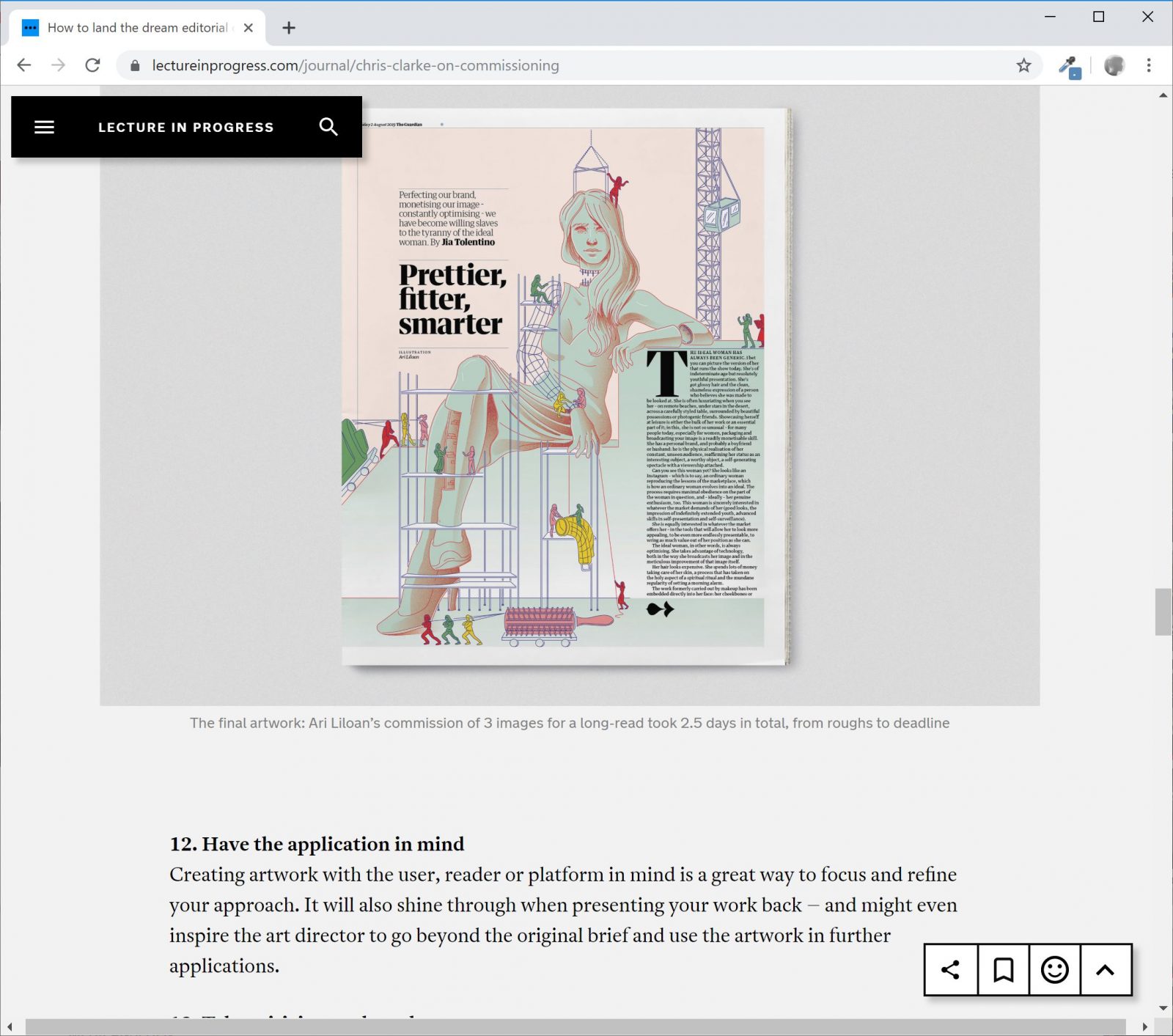Bookmark this article with the bookmark icon
This screenshot has height=1036, width=1173.
click(1004, 970)
